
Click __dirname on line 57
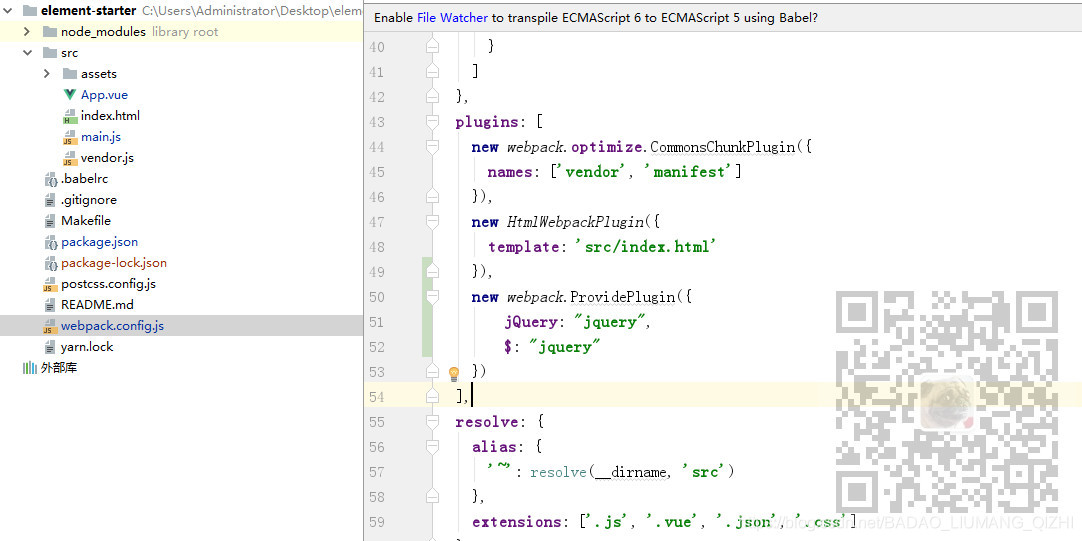point(631,473)
